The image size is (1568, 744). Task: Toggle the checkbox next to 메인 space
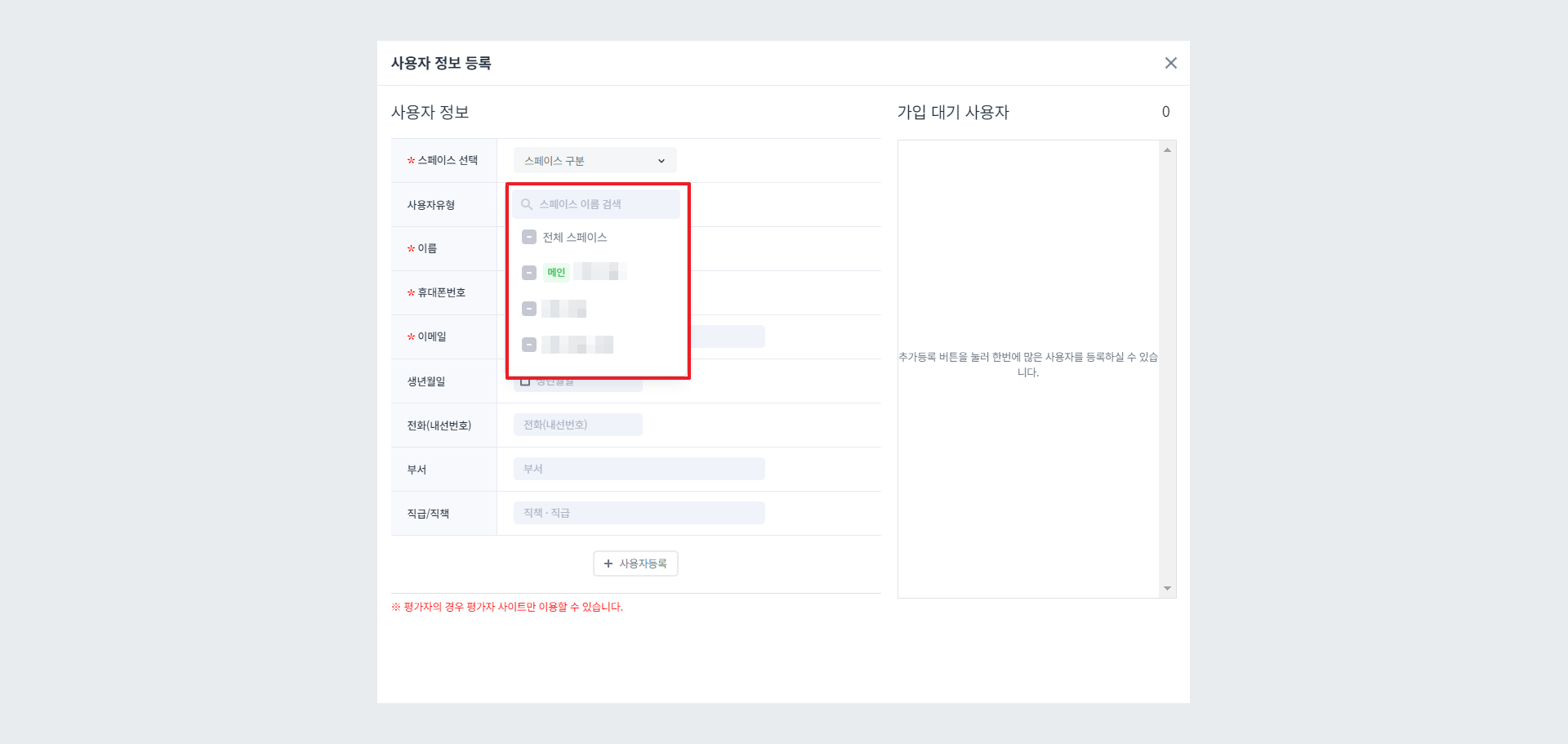point(528,273)
